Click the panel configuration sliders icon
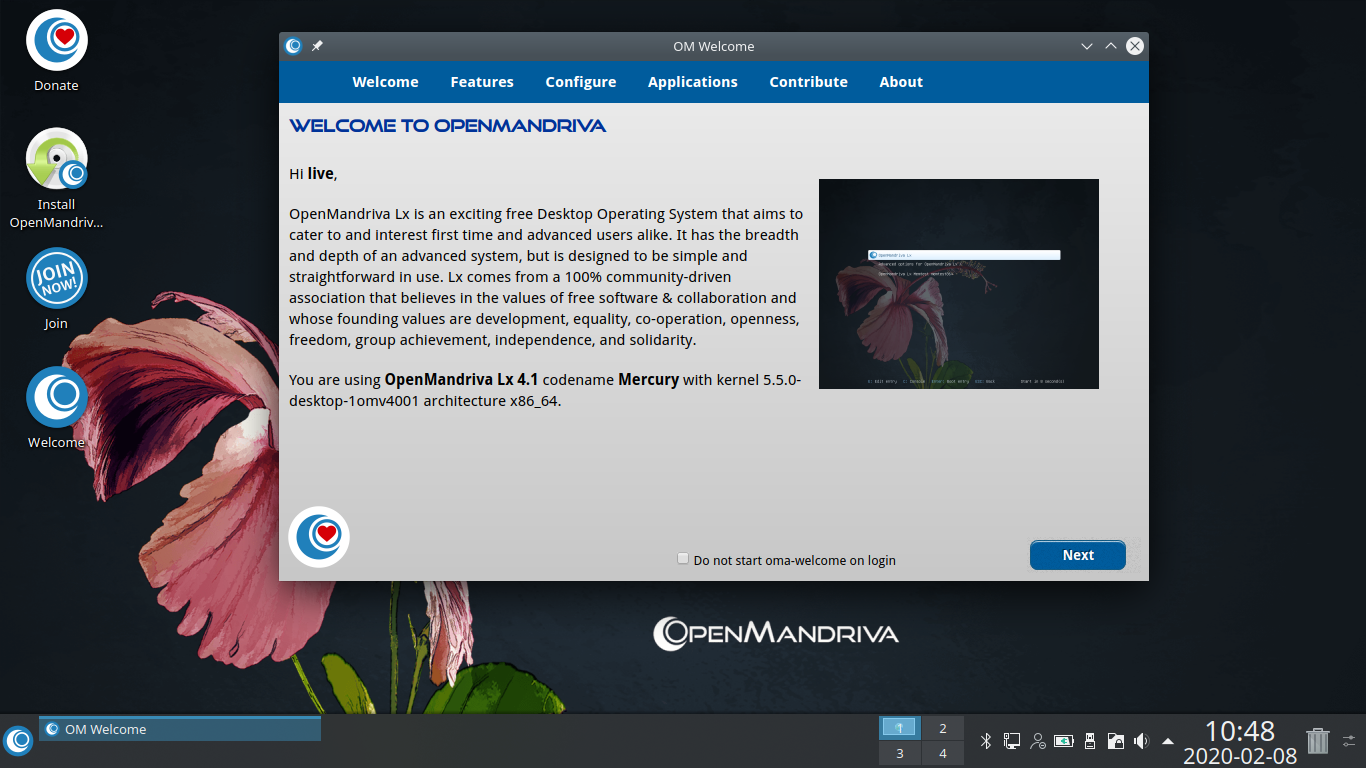Screen dimensions: 1366x768 [1351, 741]
